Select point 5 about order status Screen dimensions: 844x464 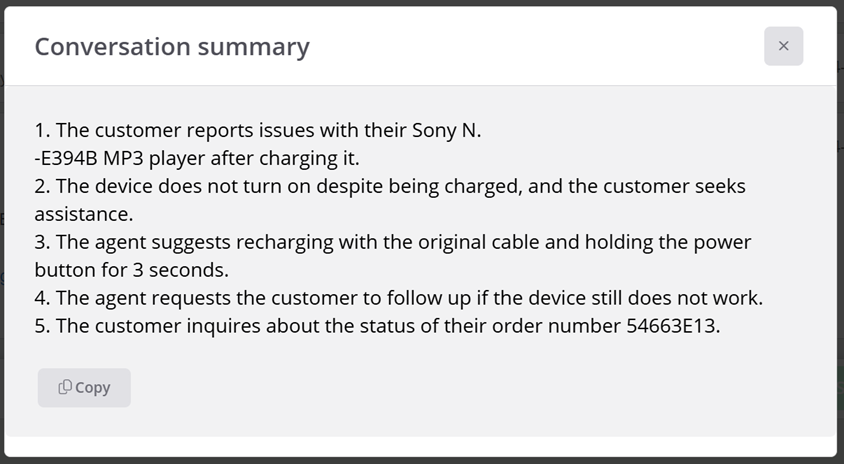(x=377, y=326)
